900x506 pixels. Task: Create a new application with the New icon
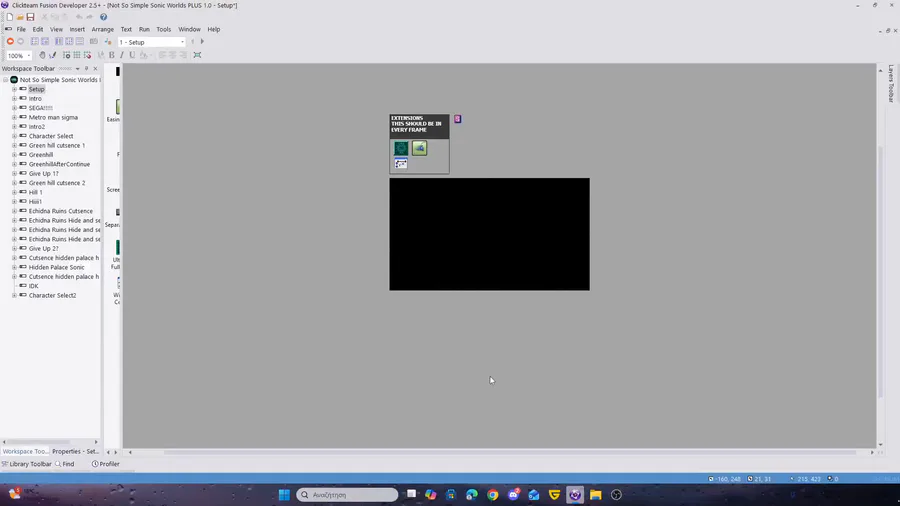click(x=10, y=17)
